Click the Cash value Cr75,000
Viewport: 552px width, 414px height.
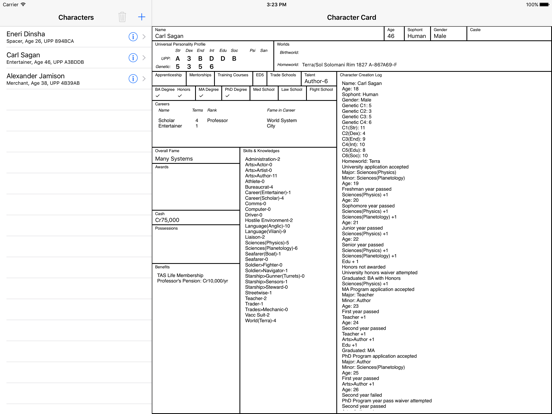[167, 220]
